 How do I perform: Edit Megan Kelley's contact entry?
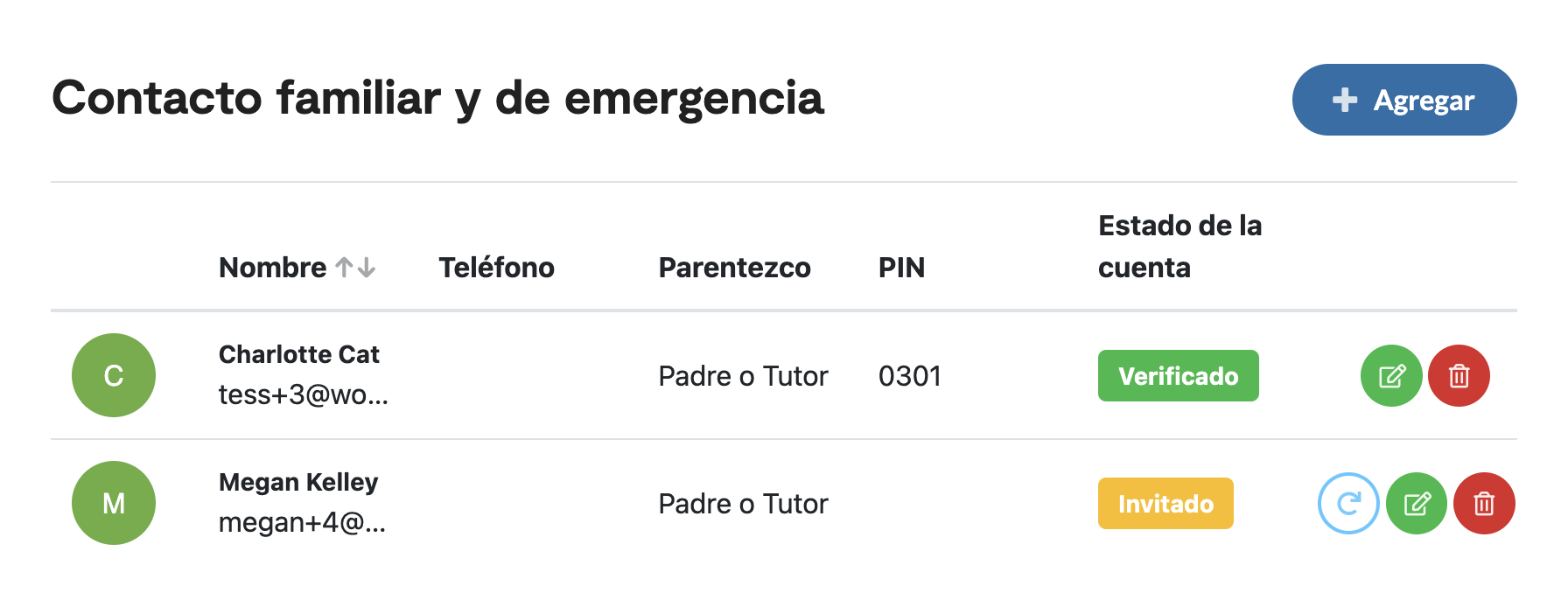point(1417,504)
